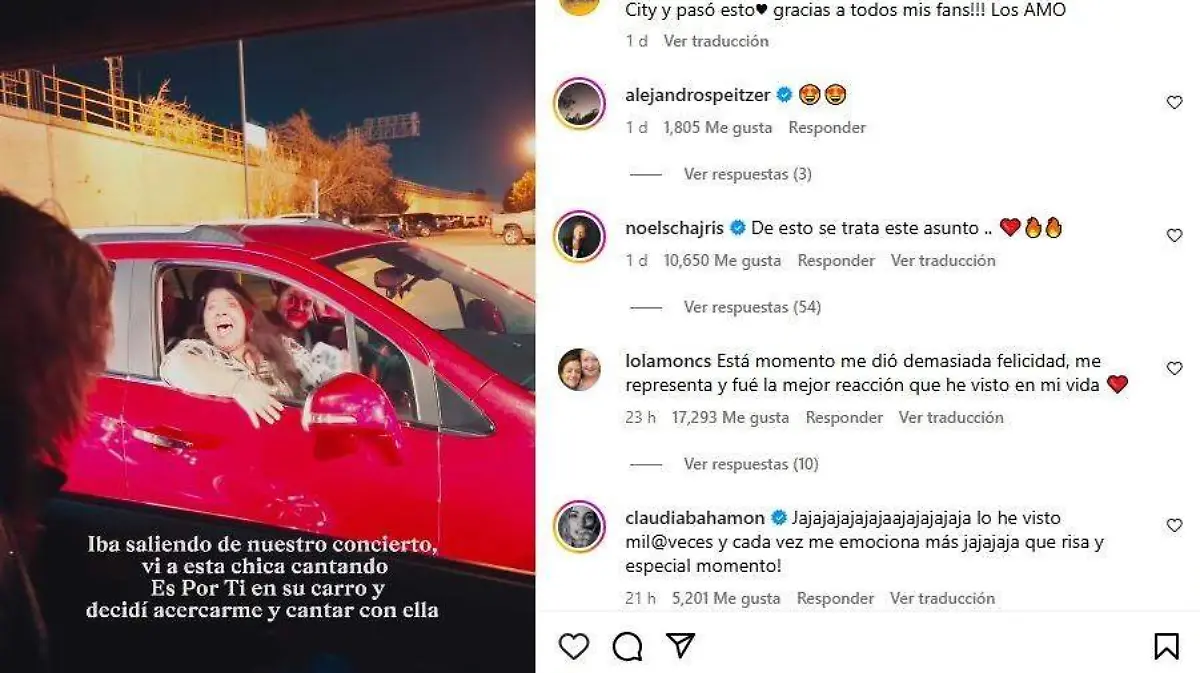
Task: Open claudiabahamon's profile picture
Action: click(580, 527)
